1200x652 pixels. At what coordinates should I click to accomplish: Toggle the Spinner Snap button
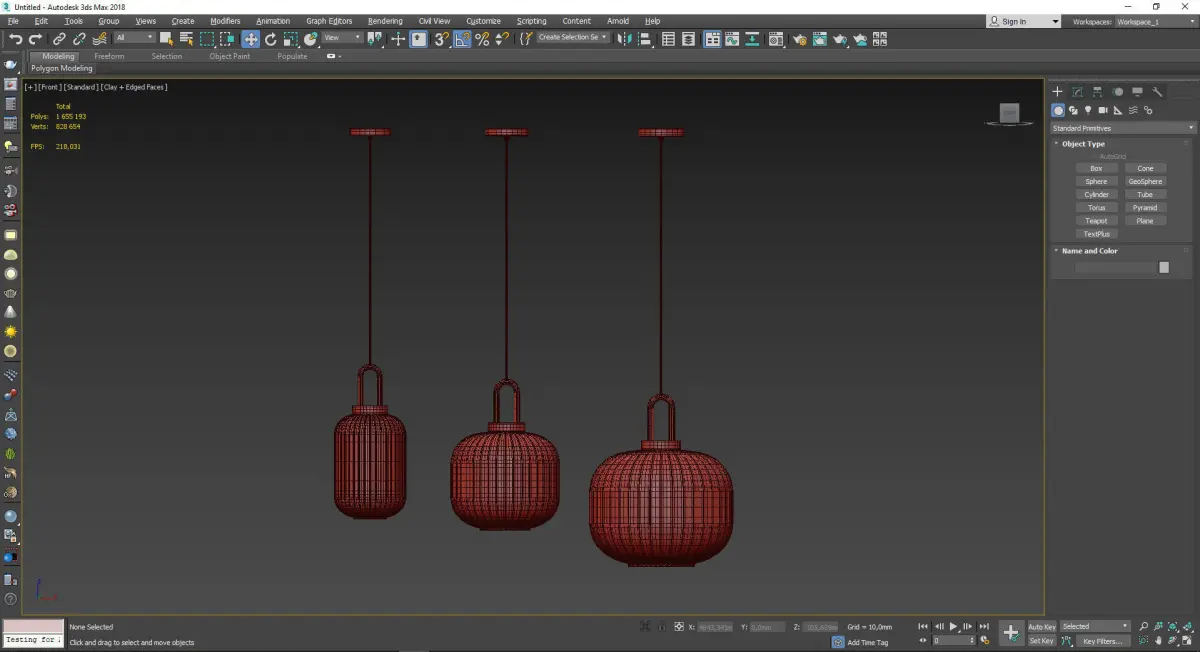tap(501, 39)
